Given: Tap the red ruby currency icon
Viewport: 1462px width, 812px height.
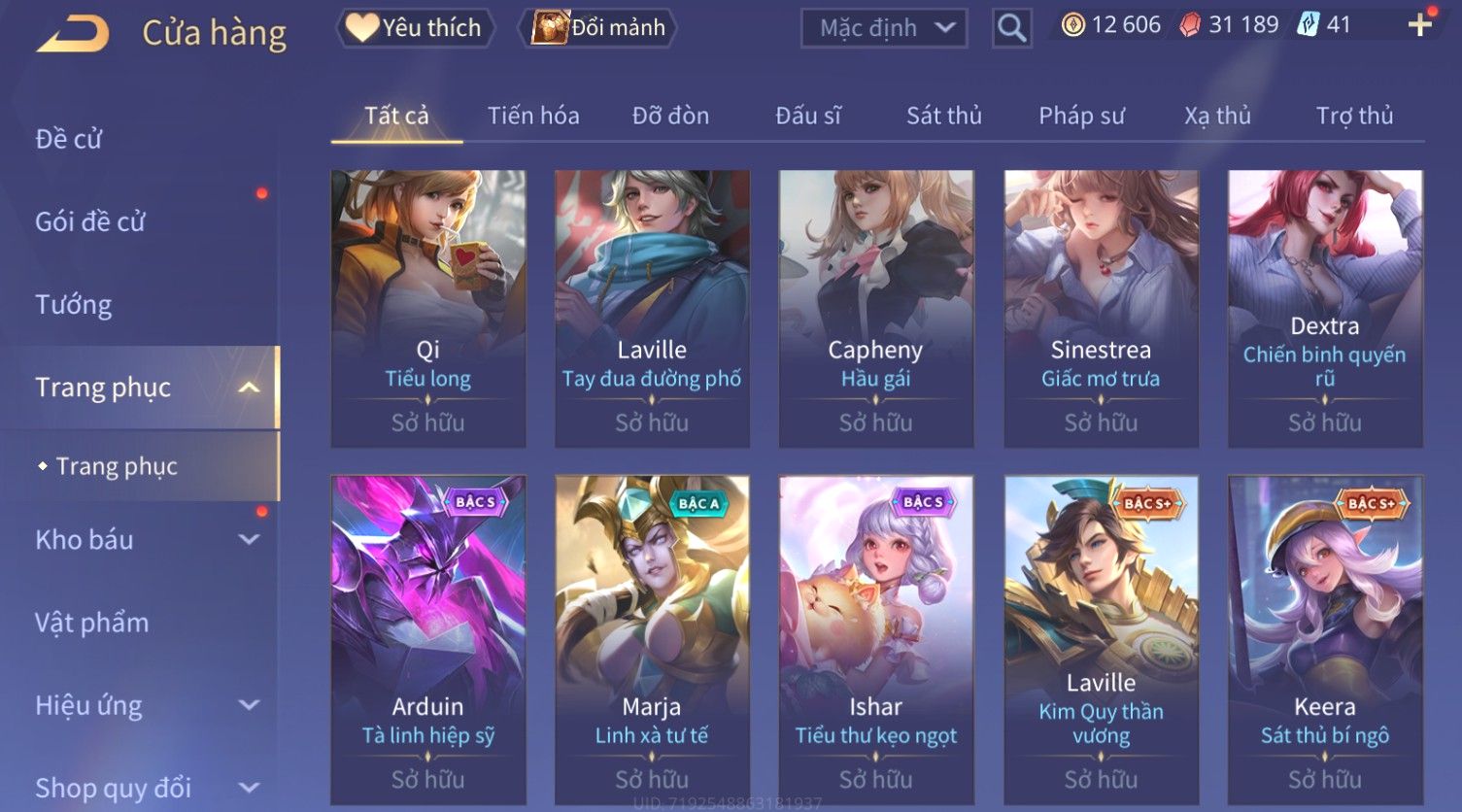Looking at the screenshot, I should click(1190, 25).
